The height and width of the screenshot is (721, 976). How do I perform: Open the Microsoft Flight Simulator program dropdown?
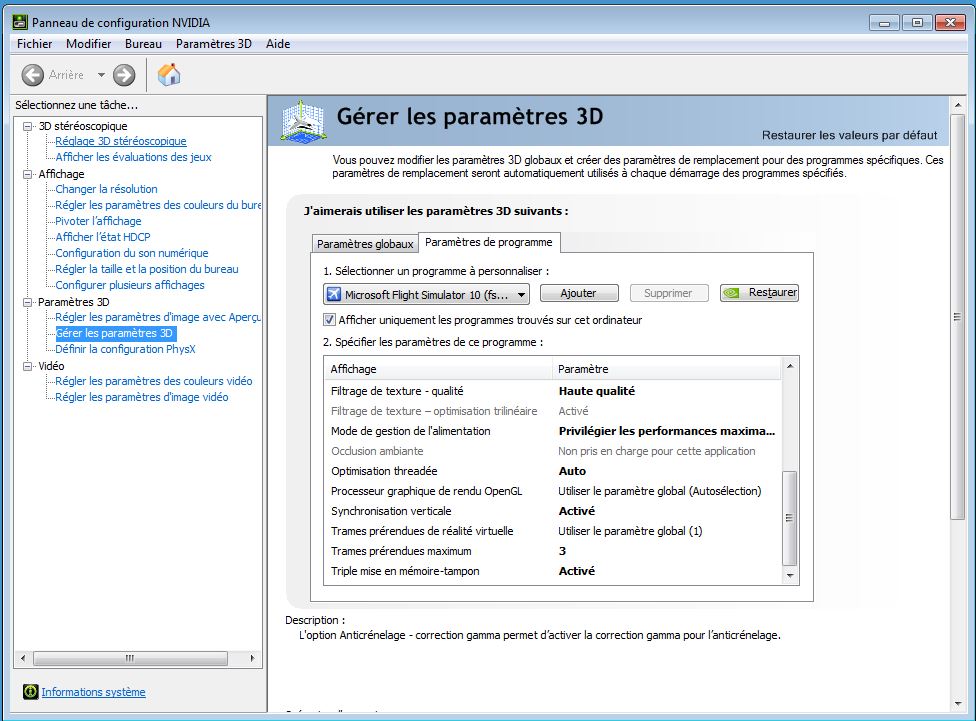click(x=426, y=294)
